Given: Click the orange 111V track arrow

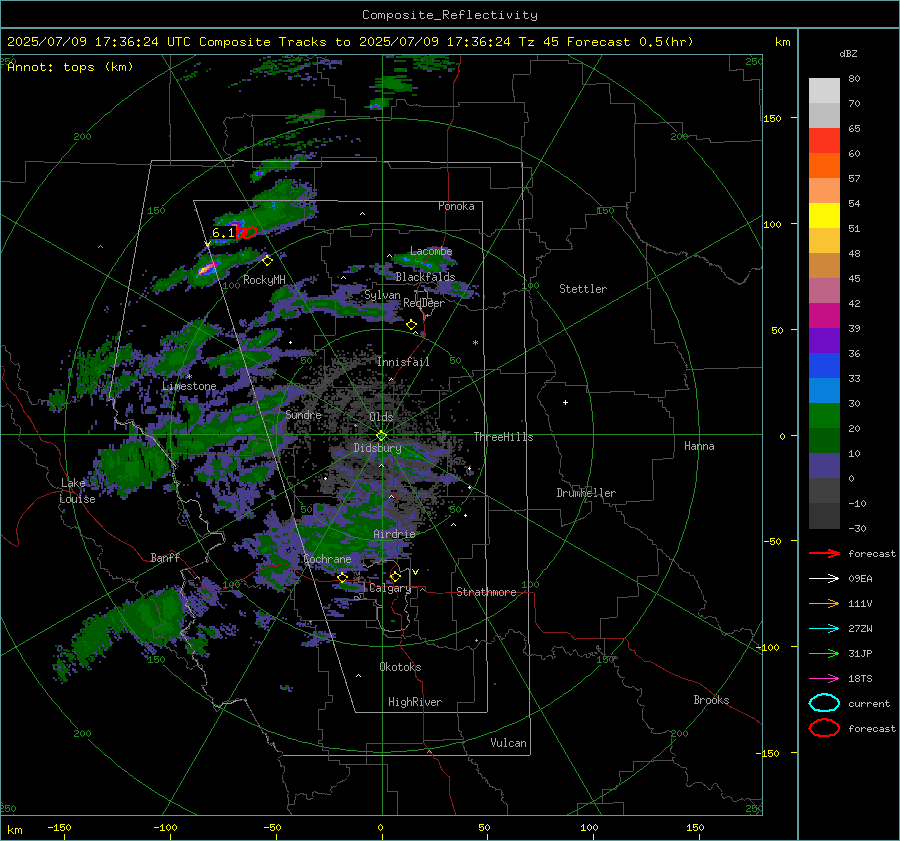Looking at the screenshot, I should tap(824, 603).
